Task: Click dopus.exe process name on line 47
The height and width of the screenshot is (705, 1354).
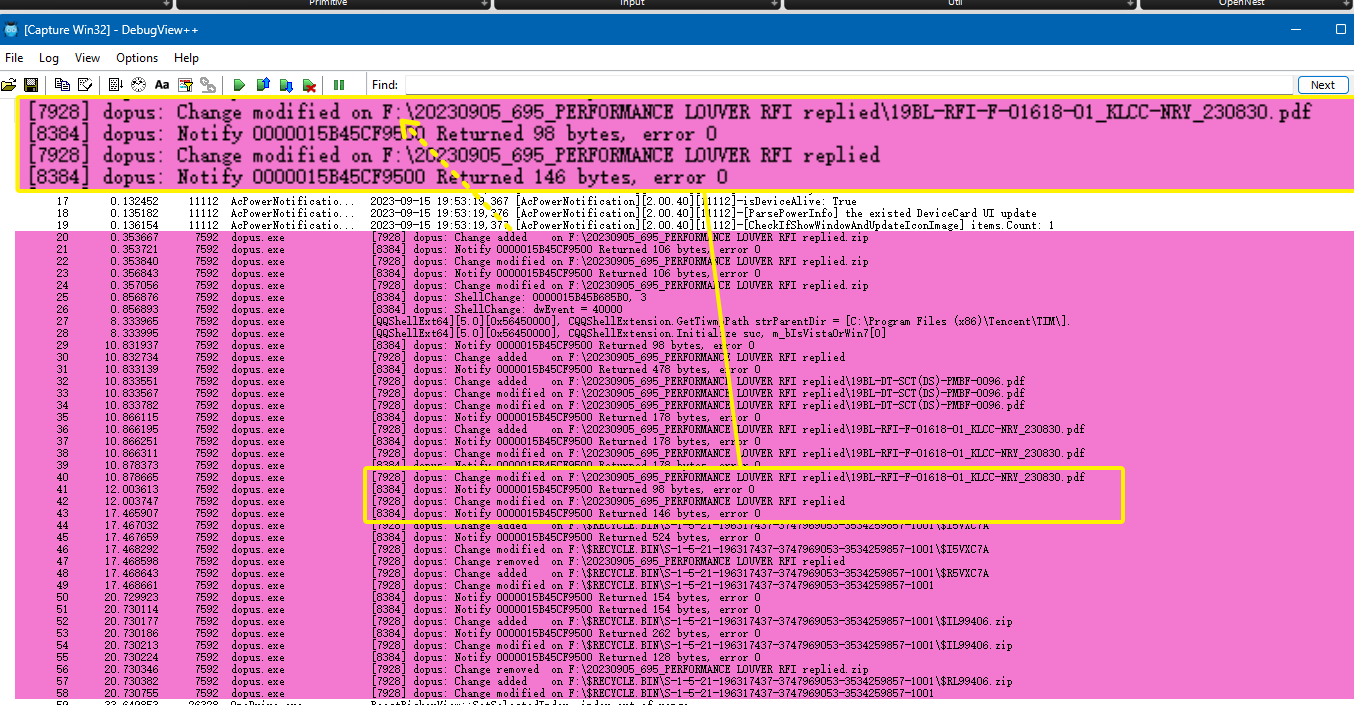Action: click(258, 561)
